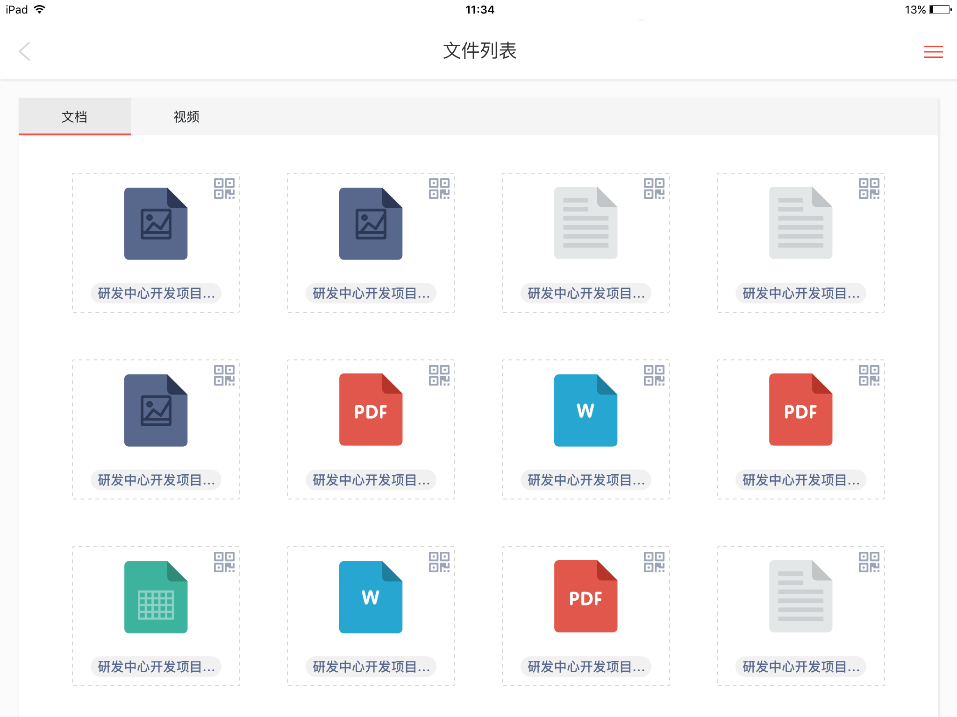
Task: Open the last text document in top row
Action: (x=800, y=223)
